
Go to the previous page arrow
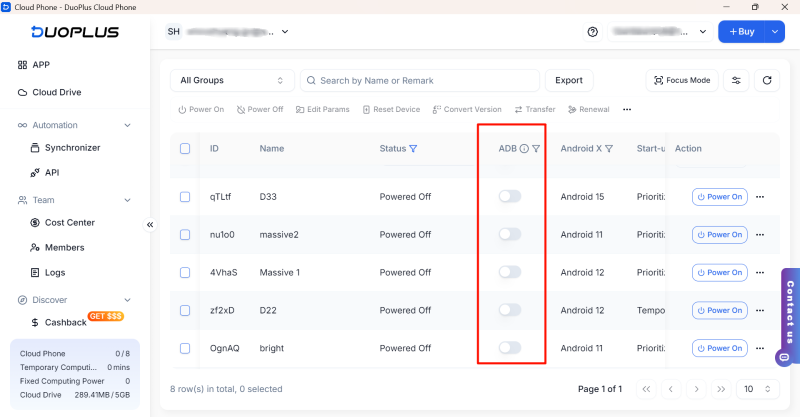[671, 389]
